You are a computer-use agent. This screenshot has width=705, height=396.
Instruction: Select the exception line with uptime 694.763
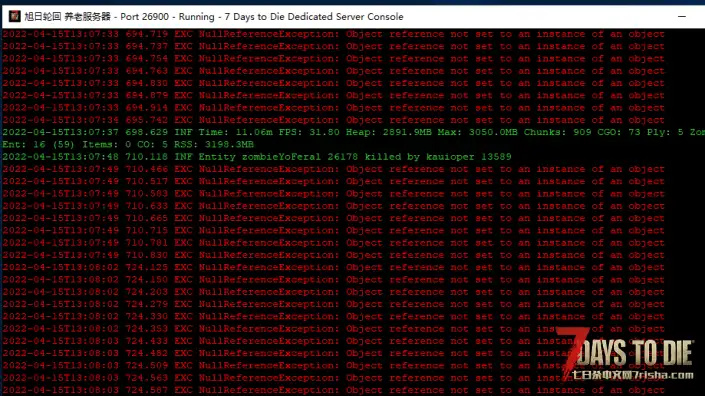[333, 71]
